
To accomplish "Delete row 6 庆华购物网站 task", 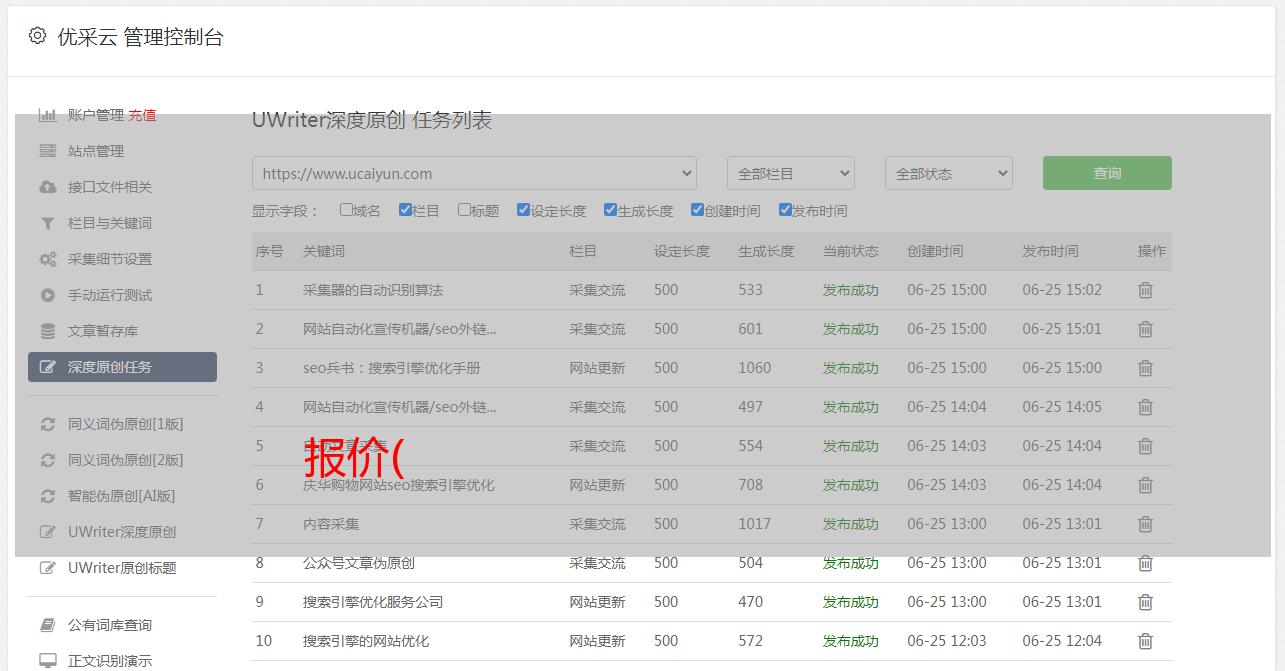I will [x=1145, y=485].
